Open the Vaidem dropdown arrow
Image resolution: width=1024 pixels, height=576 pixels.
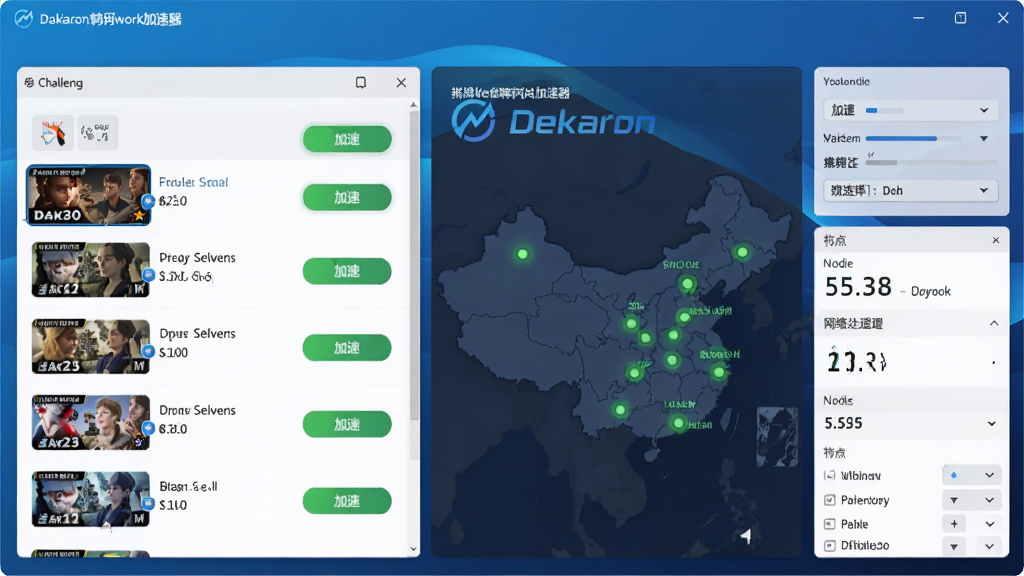pos(984,138)
